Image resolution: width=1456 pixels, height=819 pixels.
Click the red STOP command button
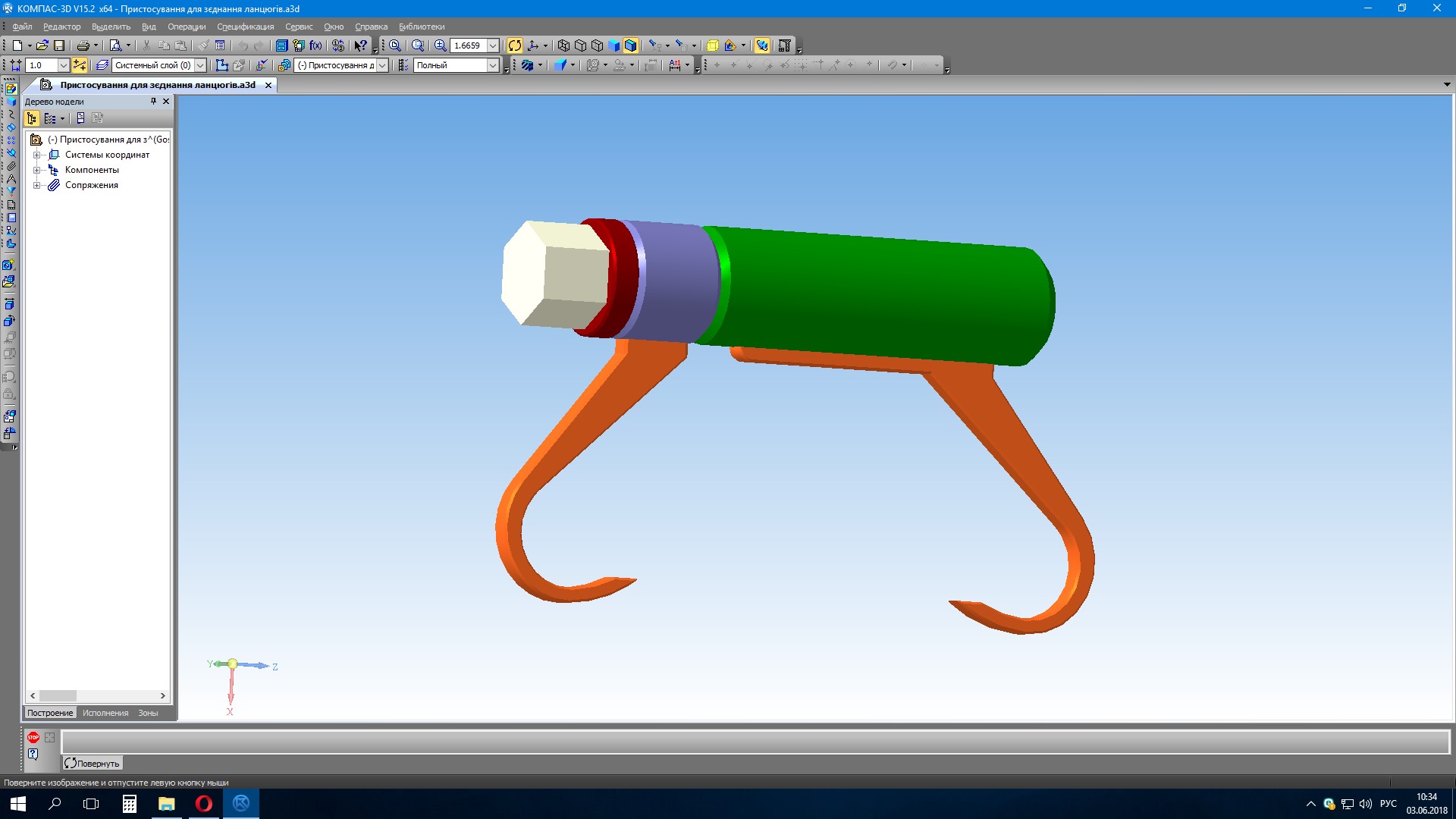click(33, 737)
